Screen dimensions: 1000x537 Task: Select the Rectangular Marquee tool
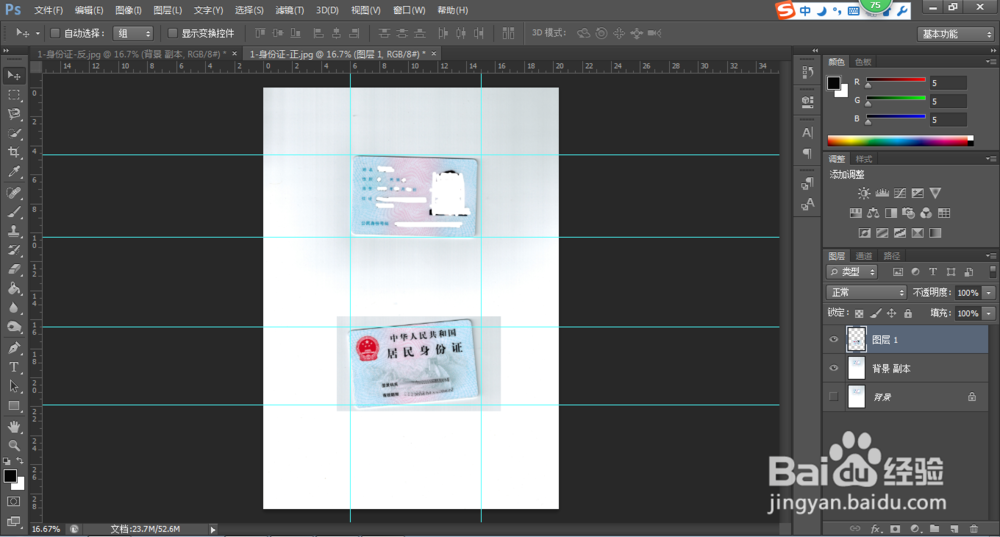click(13, 95)
